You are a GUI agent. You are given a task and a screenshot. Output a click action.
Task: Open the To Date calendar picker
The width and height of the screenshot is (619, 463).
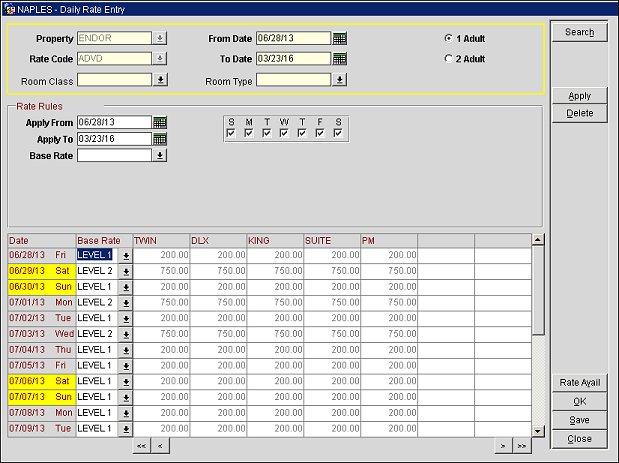pyautogui.click(x=339, y=59)
